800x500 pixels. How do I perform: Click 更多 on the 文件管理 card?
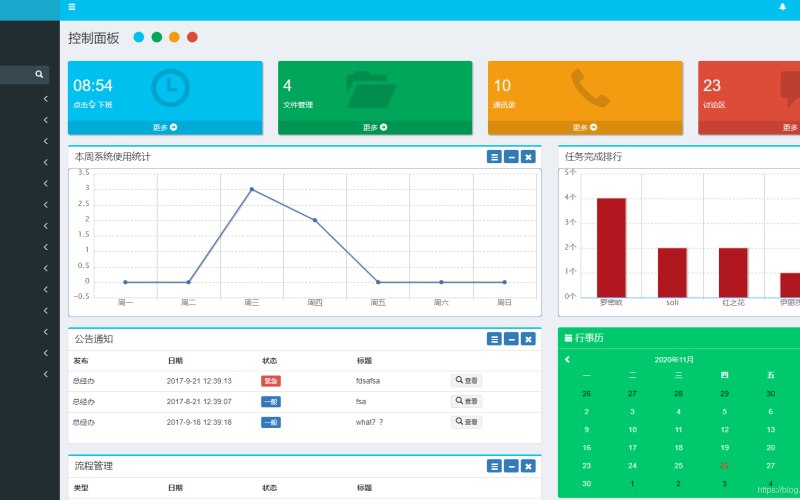(375, 128)
